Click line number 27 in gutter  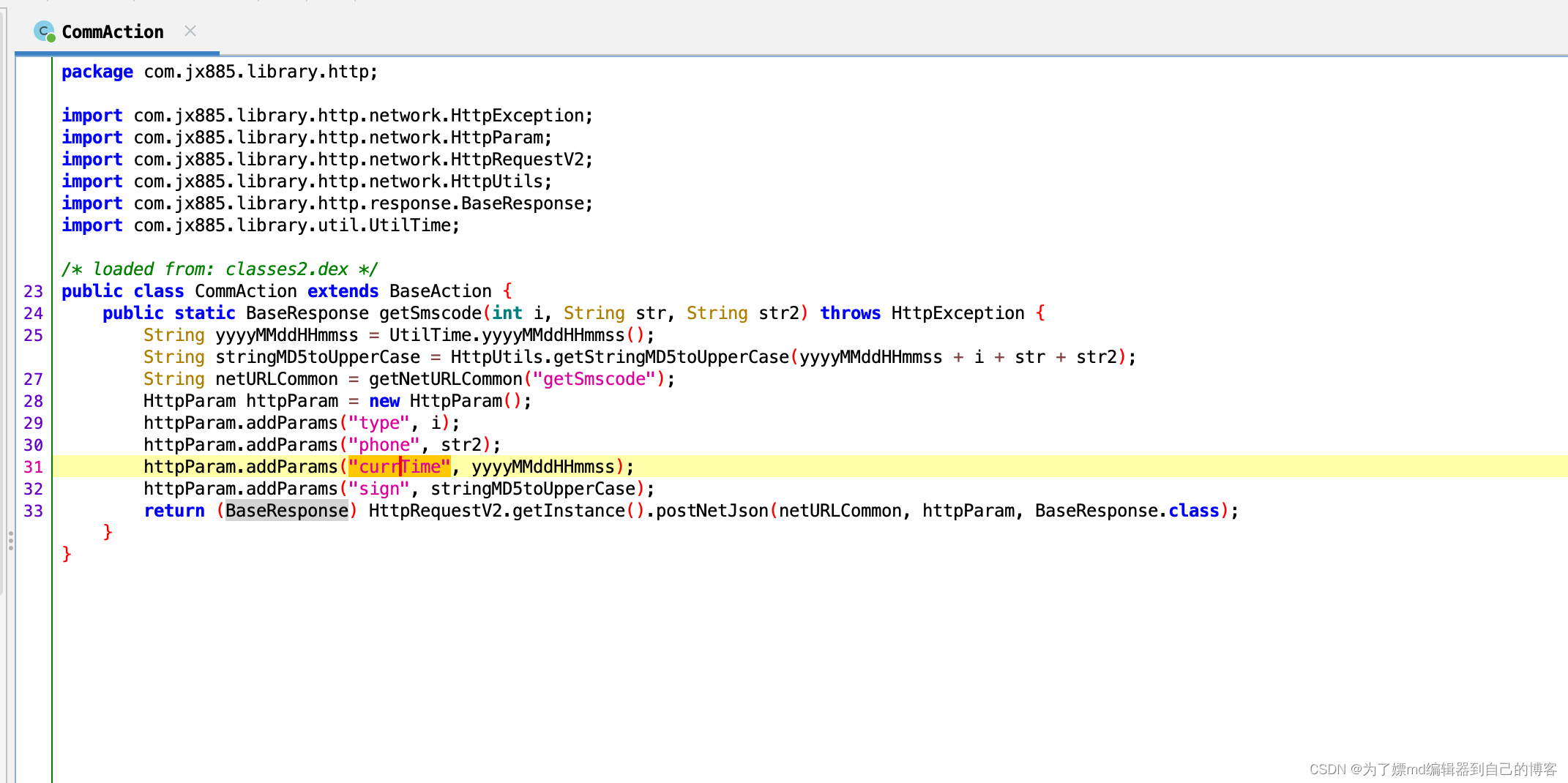click(34, 379)
